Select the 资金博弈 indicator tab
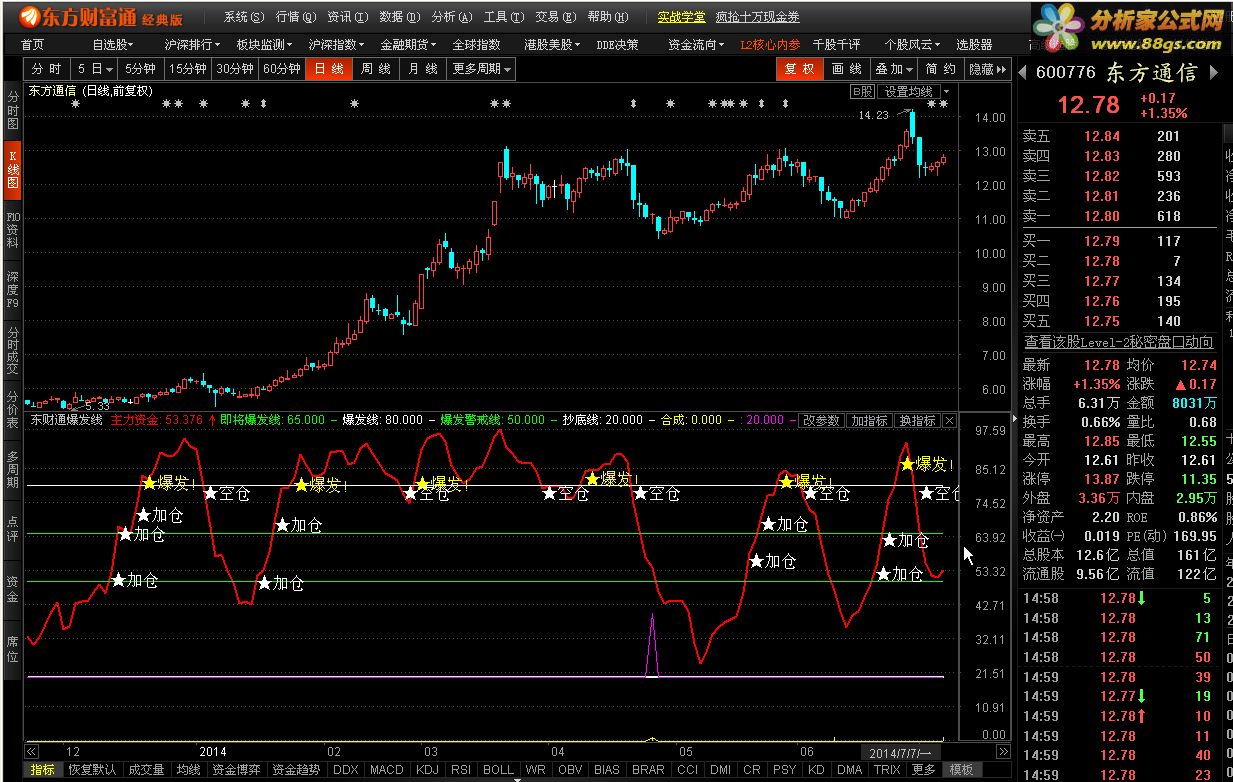The height and width of the screenshot is (782, 1233). (238, 770)
